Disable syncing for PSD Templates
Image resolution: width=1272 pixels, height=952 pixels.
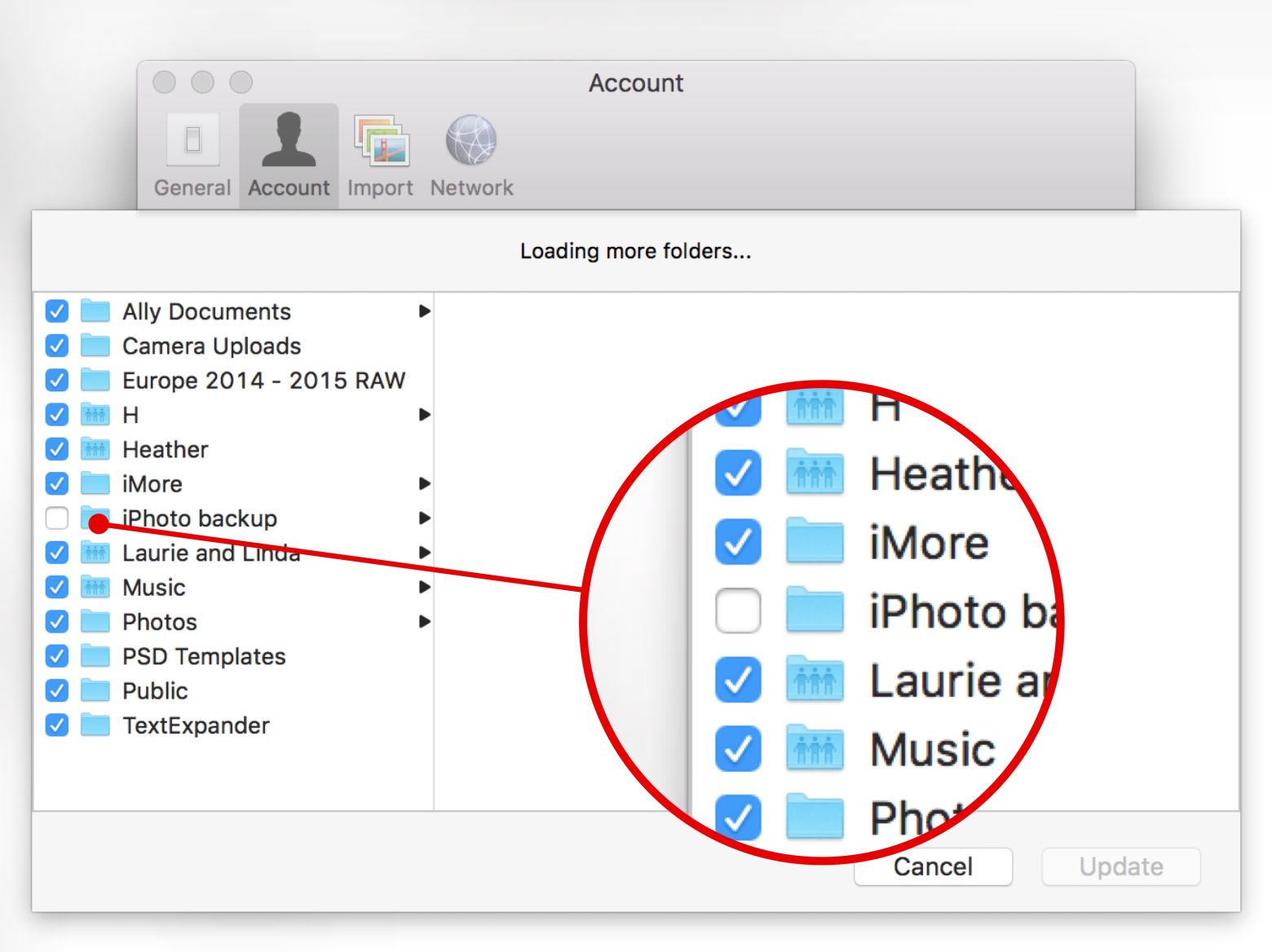(x=56, y=656)
